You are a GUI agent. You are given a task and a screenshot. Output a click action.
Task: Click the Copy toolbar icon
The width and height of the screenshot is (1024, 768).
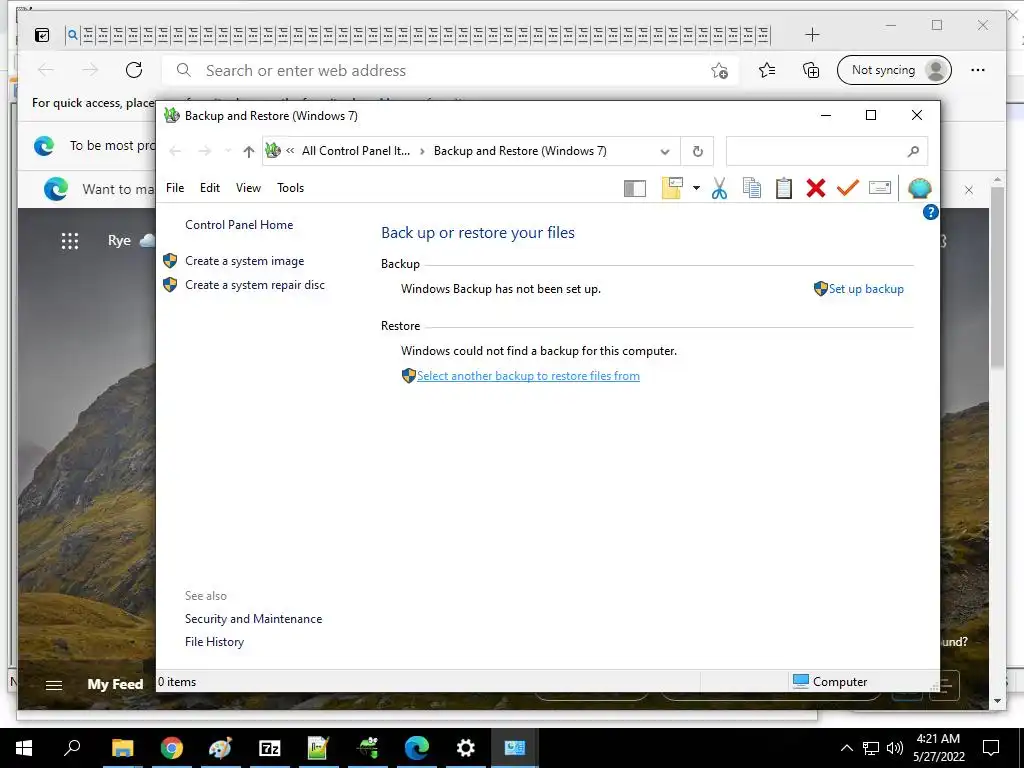pyautogui.click(x=752, y=188)
